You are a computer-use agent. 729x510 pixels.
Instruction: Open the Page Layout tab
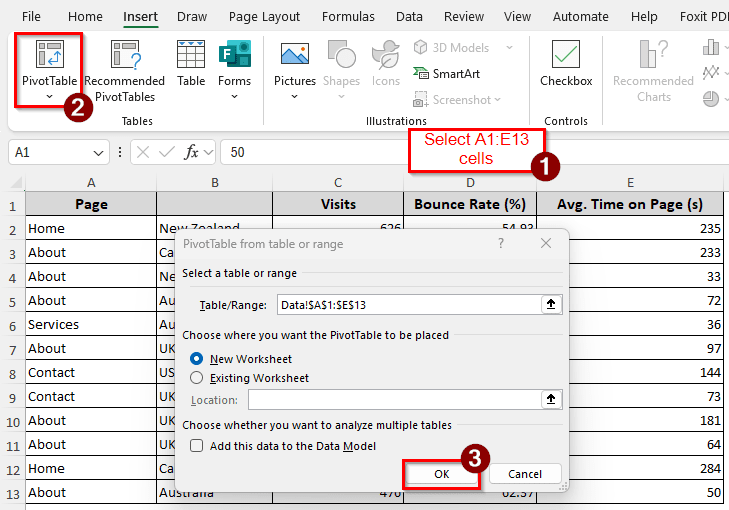(264, 17)
